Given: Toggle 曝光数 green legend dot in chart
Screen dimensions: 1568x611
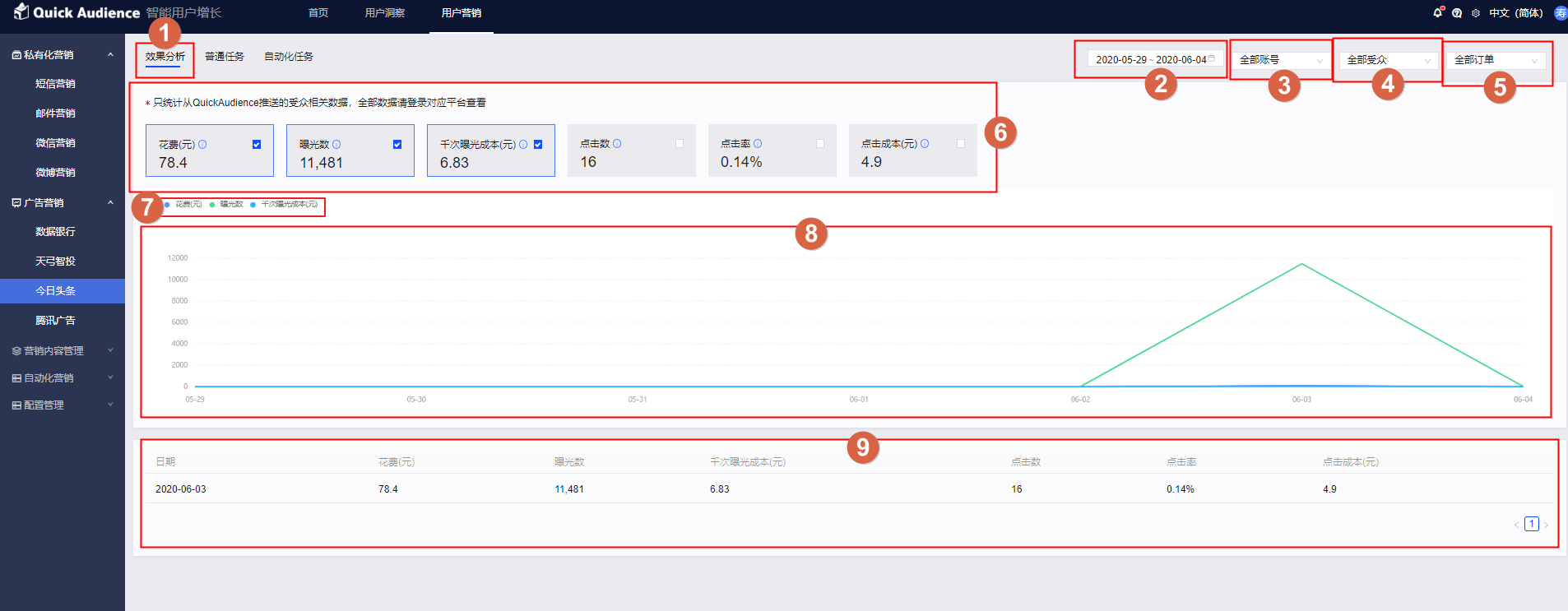Looking at the screenshot, I should [x=212, y=205].
